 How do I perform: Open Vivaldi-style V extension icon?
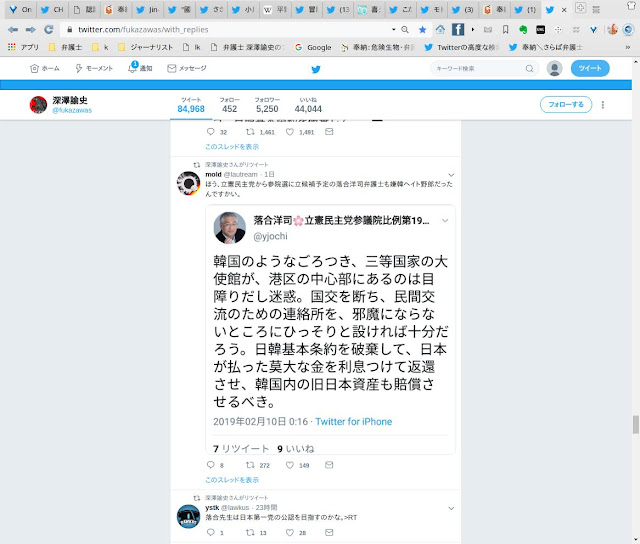(x=593, y=29)
